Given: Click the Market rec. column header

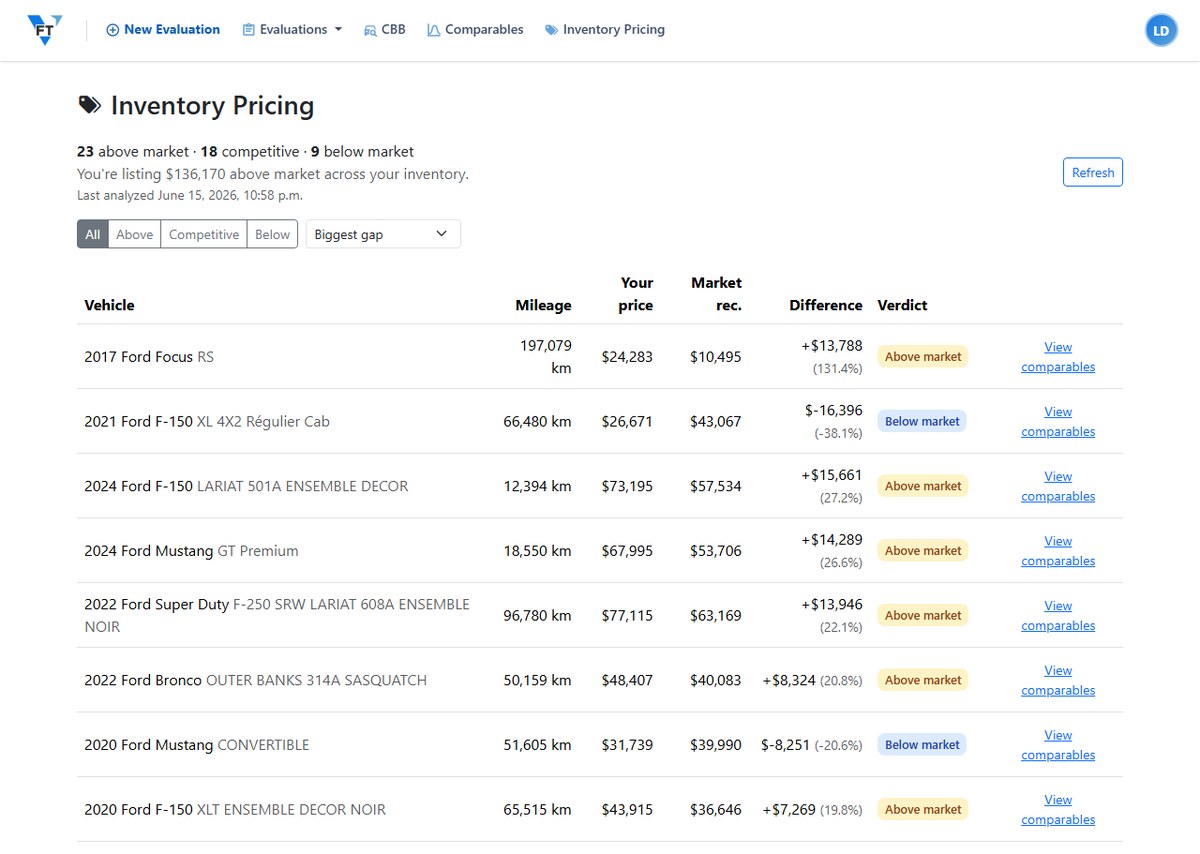Looking at the screenshot, I should pos(716,294).
